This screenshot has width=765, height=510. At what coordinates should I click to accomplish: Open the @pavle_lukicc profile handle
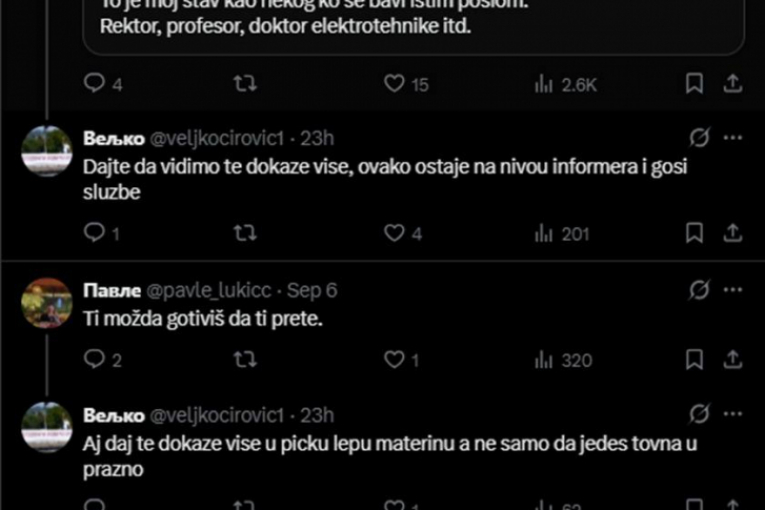pyautogui.click(x=209, y=290)
